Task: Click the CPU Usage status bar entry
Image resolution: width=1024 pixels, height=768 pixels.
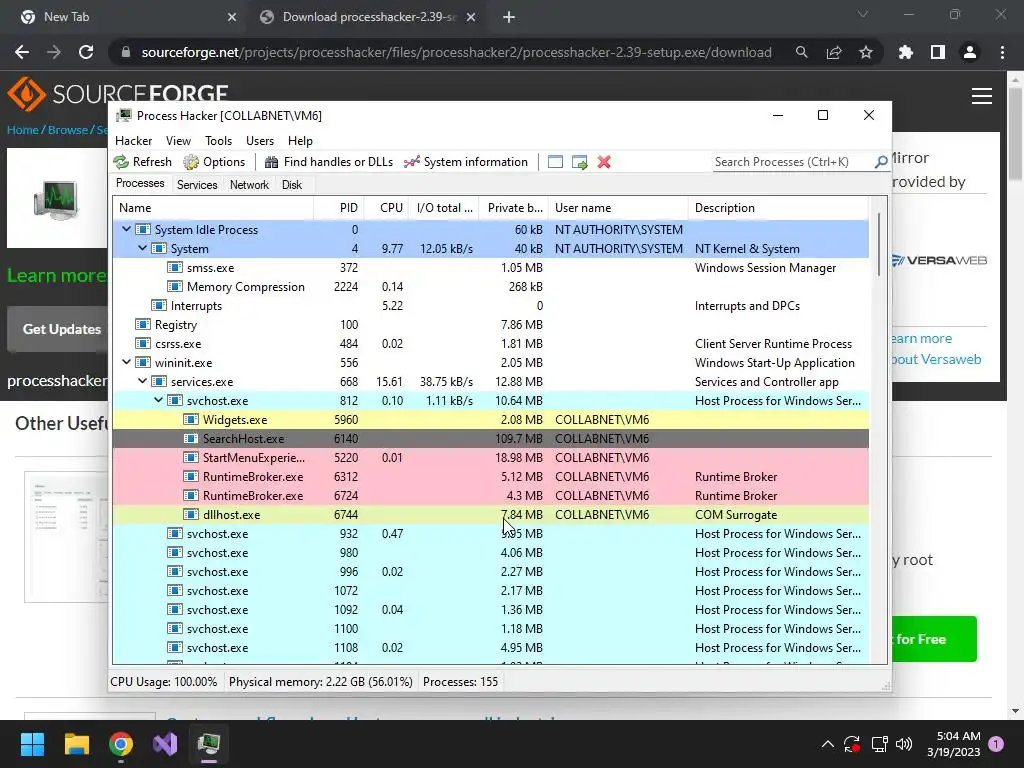Action: pyautogui.click(x=164, y=682)
